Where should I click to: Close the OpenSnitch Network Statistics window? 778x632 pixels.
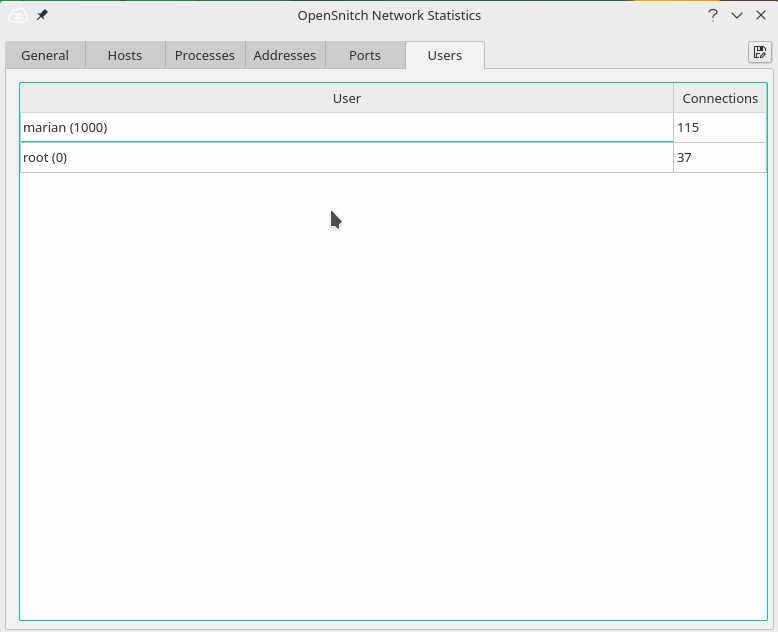tap(761, 15)
